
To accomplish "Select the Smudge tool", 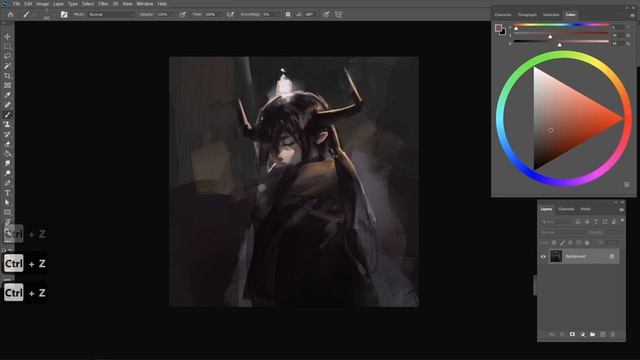I will pyautogui.click(x=7, y=163).
